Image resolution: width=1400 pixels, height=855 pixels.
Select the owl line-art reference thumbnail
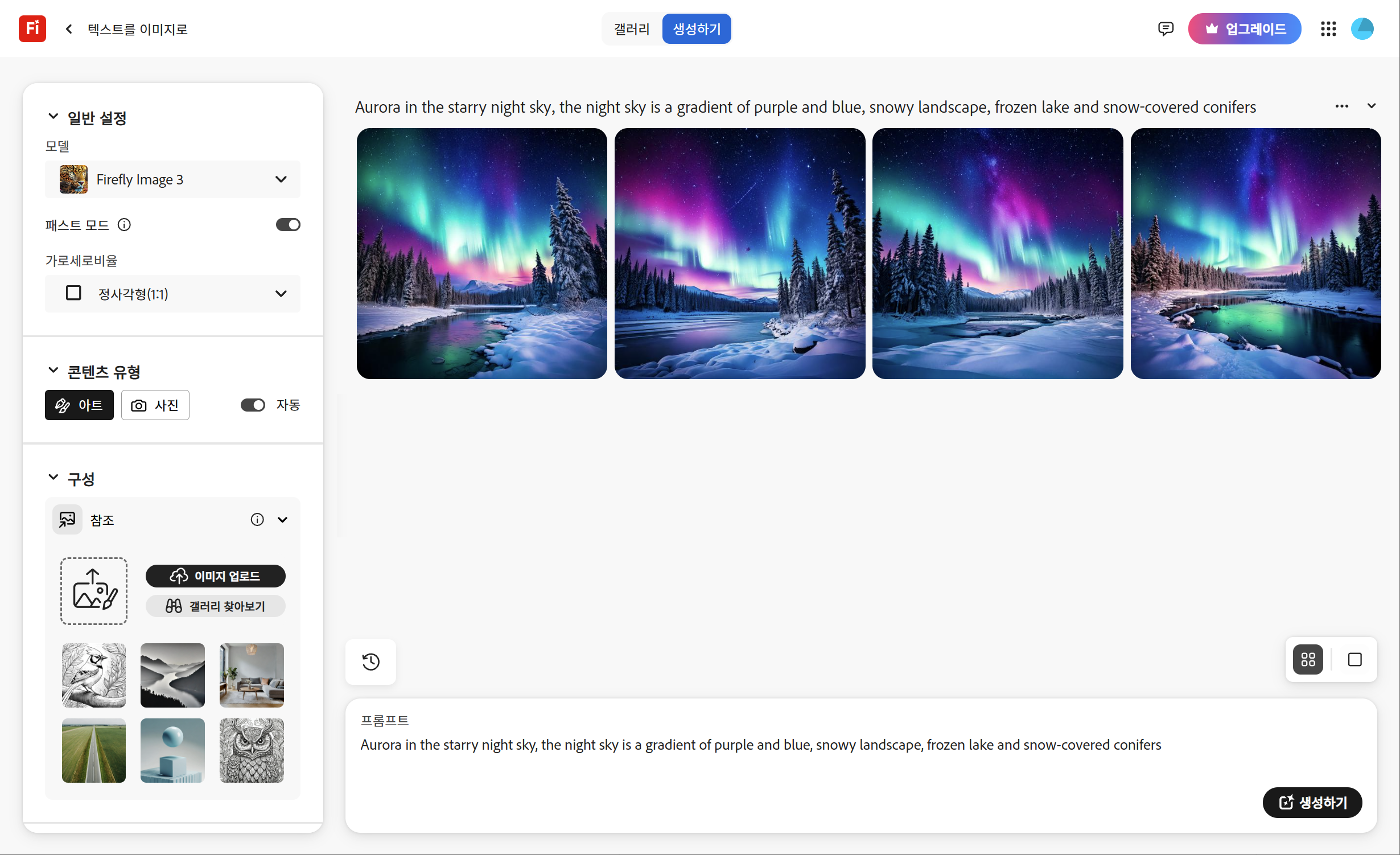tap(252, 750)
